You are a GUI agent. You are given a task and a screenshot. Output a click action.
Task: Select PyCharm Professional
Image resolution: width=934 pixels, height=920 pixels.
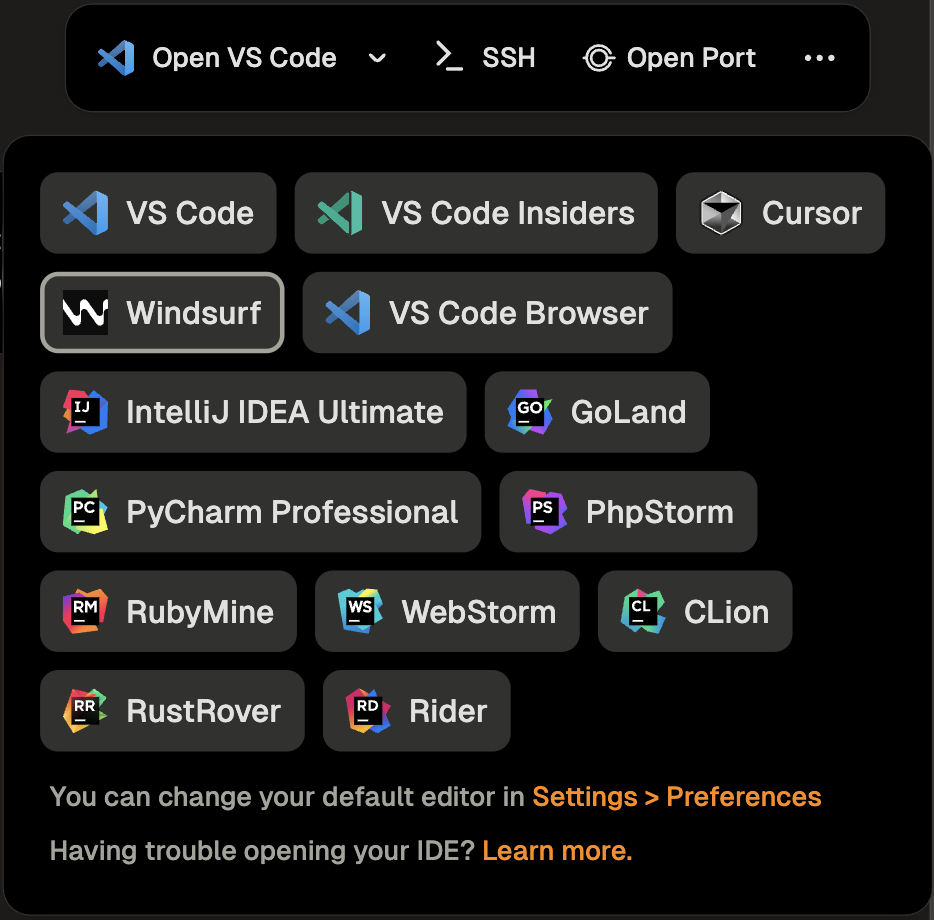(x=260, y=511)
